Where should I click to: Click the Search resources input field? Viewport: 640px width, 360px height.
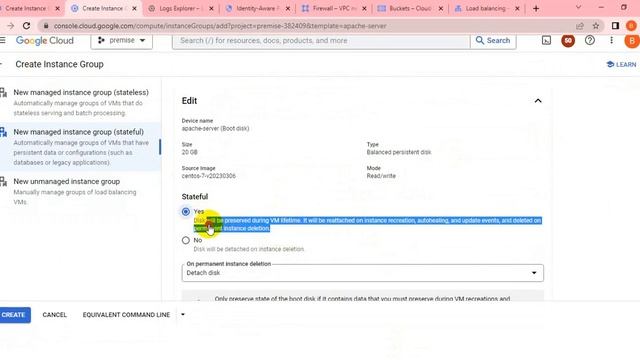click(x=321, y=41)
